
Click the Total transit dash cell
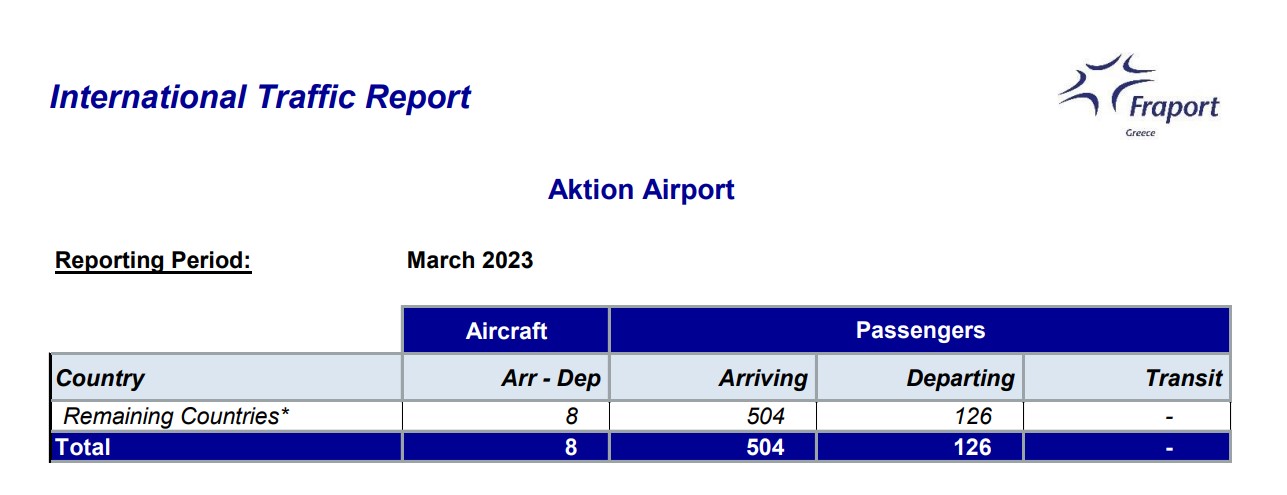tap(1127, 447)
